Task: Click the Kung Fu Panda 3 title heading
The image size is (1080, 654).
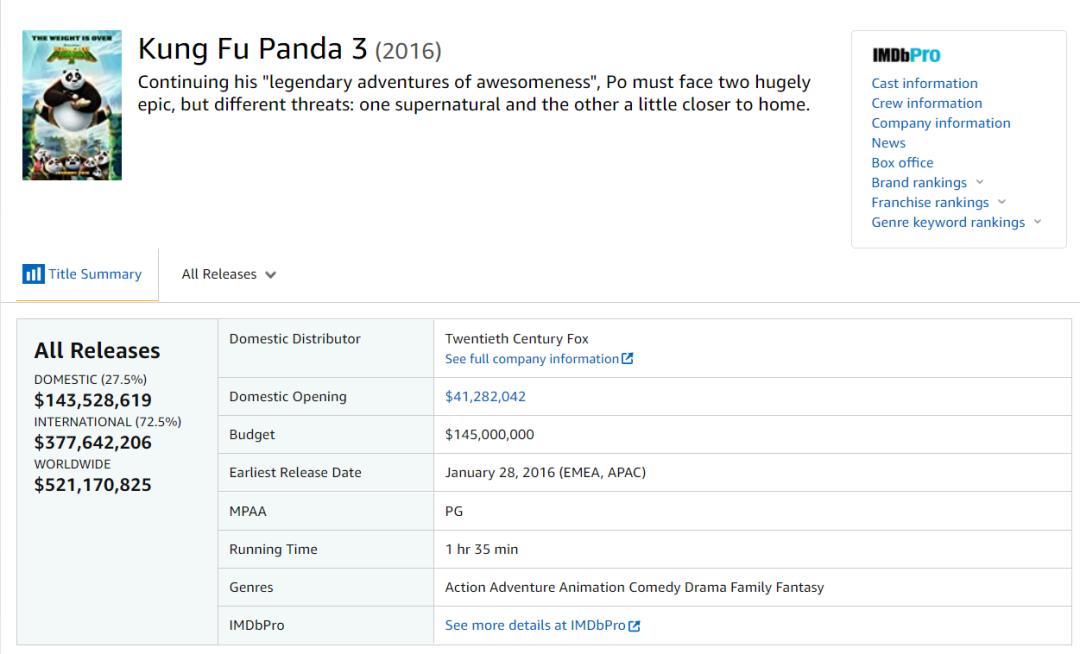Action: [252, 49]
